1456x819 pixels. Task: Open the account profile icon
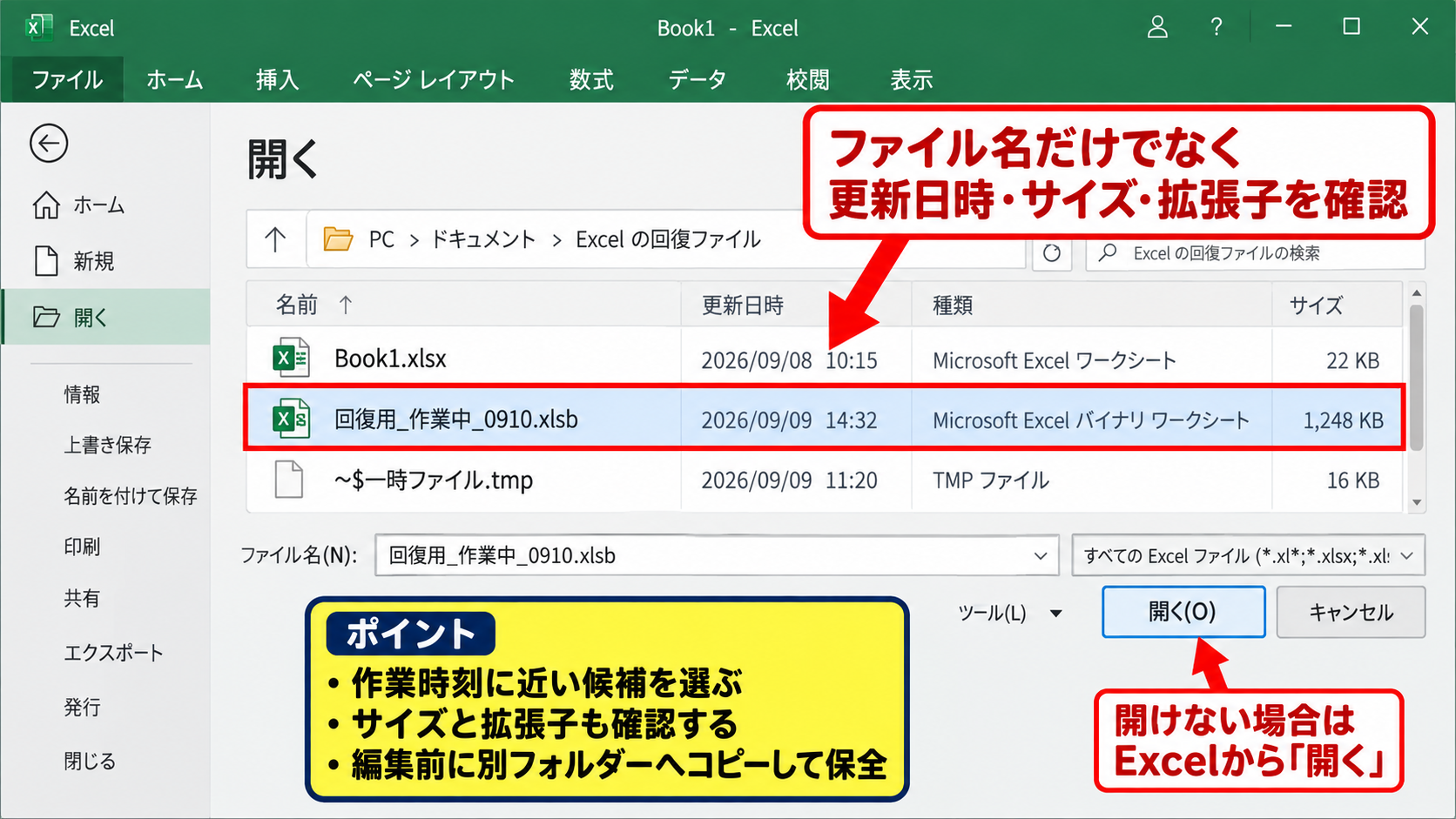coord(1157,27)
